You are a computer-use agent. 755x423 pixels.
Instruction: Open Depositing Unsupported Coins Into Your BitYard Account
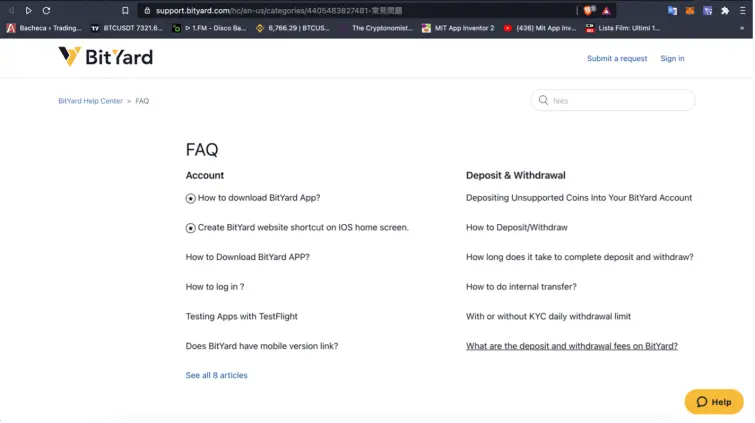pyautogui.click(x=579, y=198)
